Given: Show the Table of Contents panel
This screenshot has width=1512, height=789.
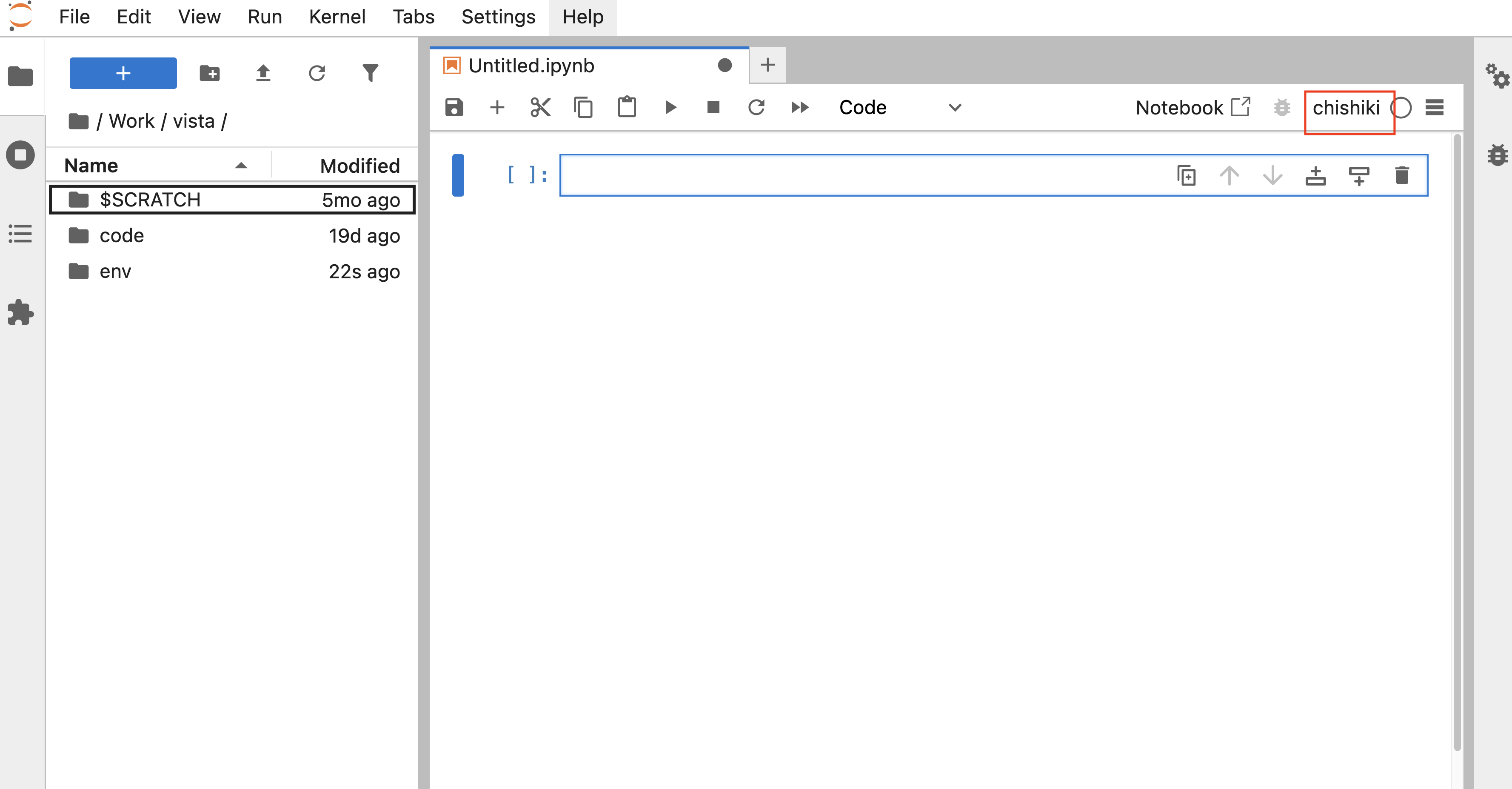Looking at the screenshot, I should click(20, 234).
